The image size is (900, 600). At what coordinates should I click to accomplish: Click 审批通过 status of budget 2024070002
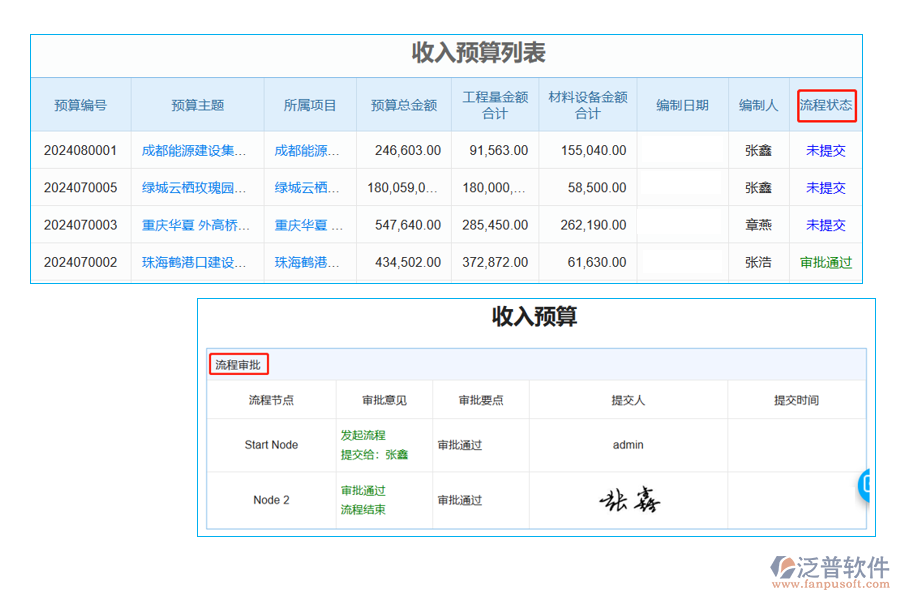825,262
